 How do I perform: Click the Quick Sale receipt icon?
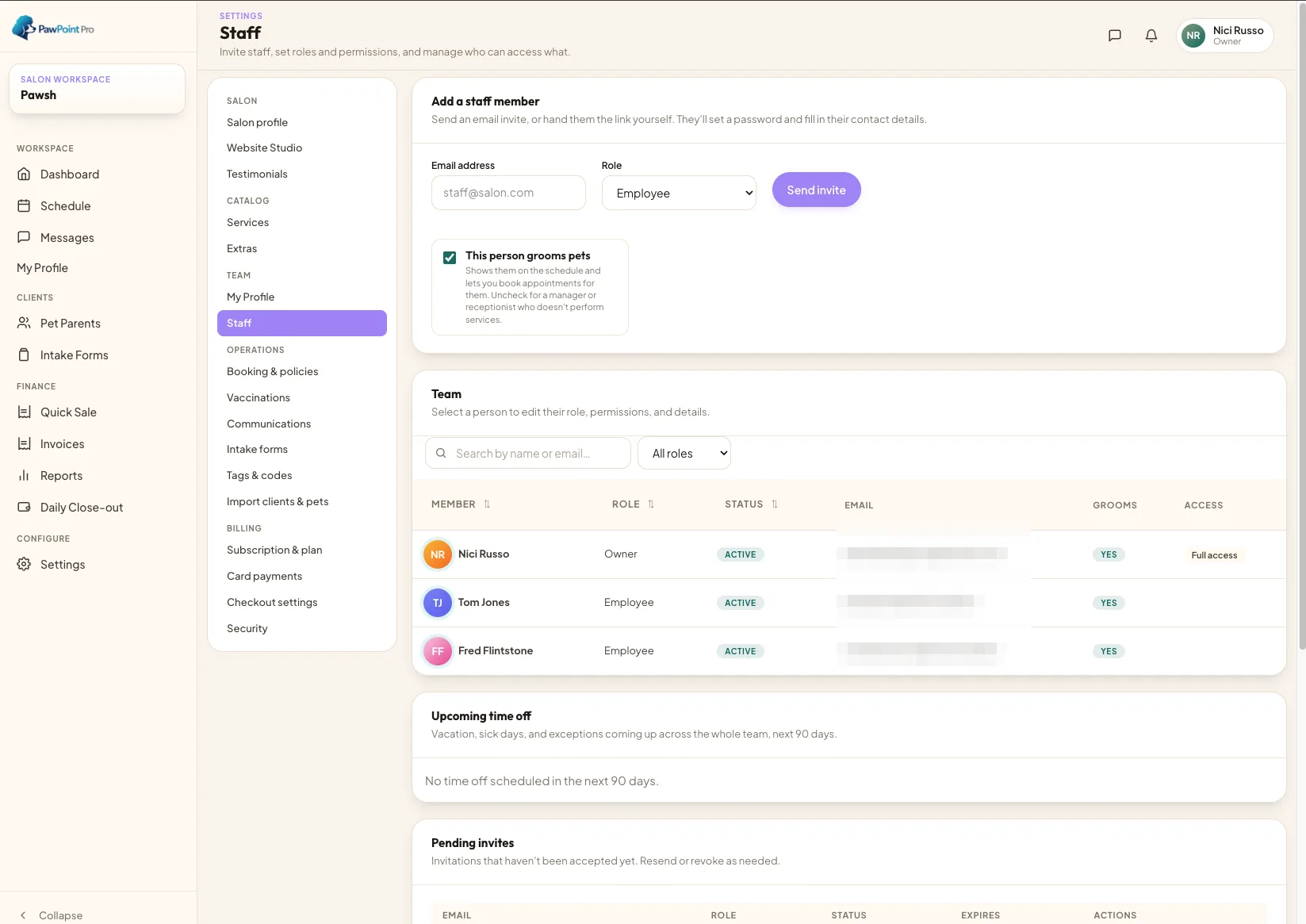[24, 412]
